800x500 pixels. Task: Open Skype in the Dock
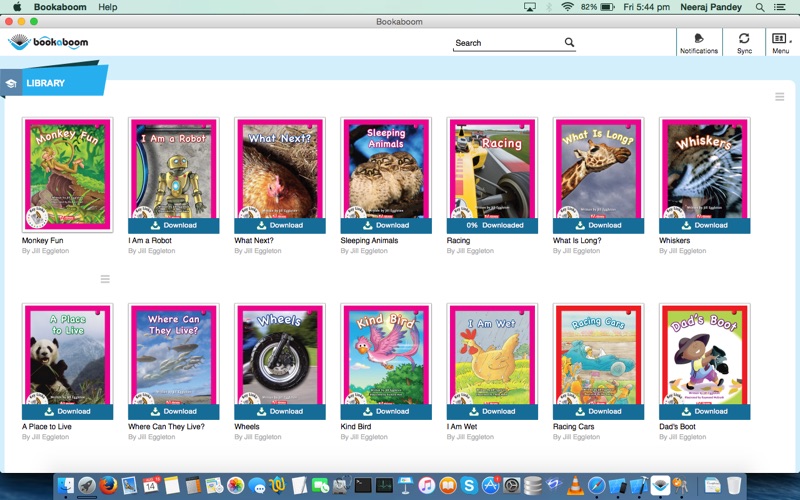(x=469, y=485)
